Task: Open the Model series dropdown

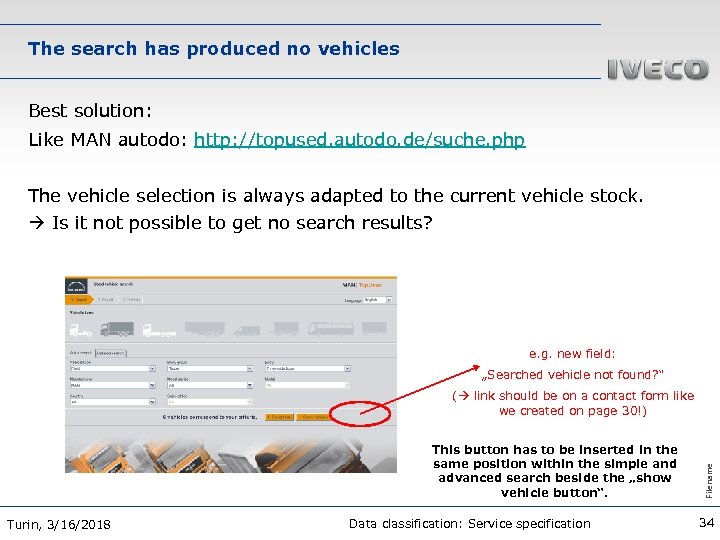Action: (210, 385)
